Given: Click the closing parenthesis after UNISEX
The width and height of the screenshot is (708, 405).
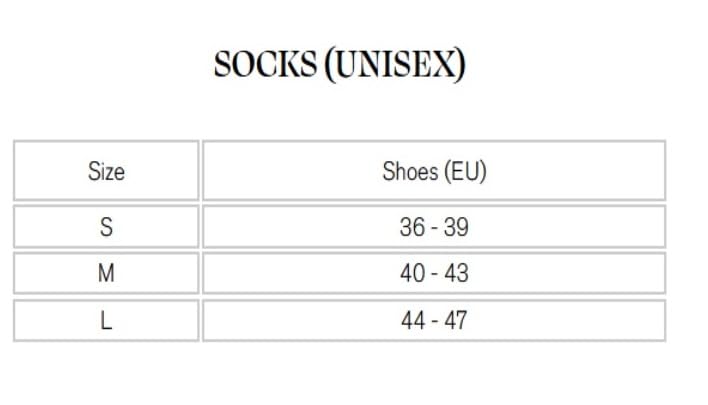Looking at the screenshot, I should (x=461, y=65).
